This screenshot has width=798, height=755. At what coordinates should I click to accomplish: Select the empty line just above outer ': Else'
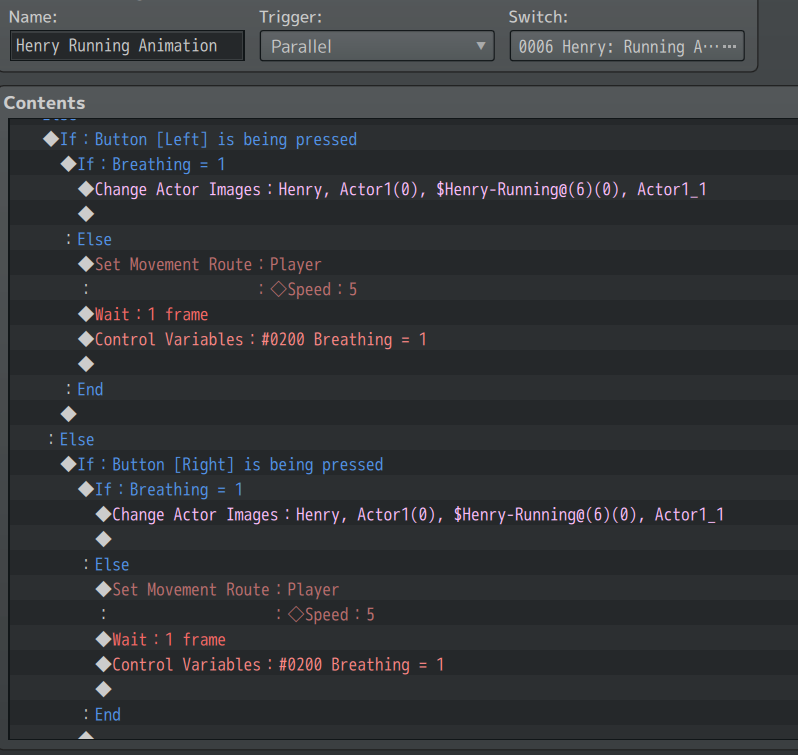click(404, 414)
